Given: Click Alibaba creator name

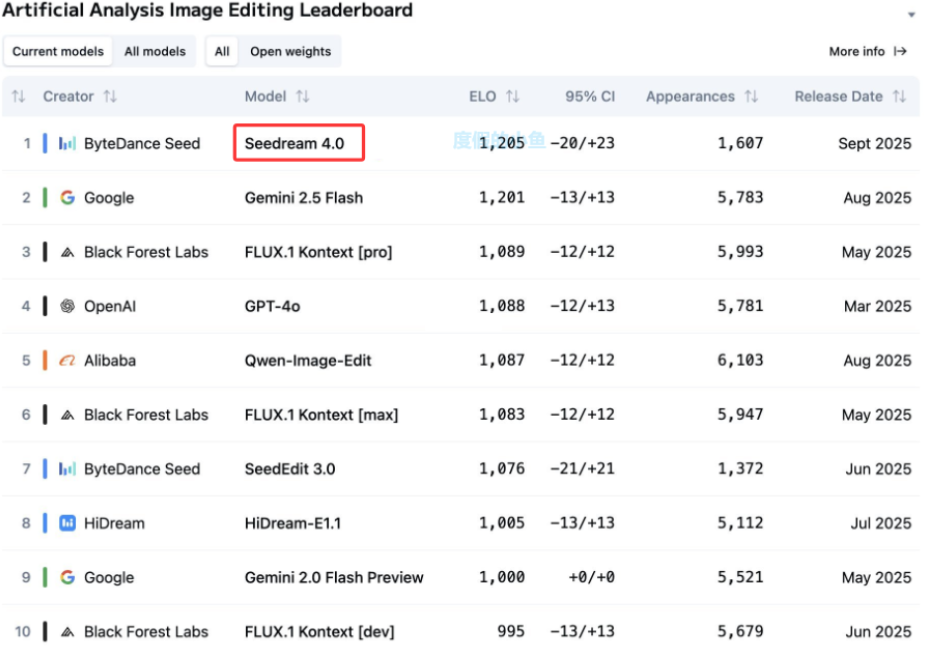Looking at the screenshot, I should coord(110,360).
